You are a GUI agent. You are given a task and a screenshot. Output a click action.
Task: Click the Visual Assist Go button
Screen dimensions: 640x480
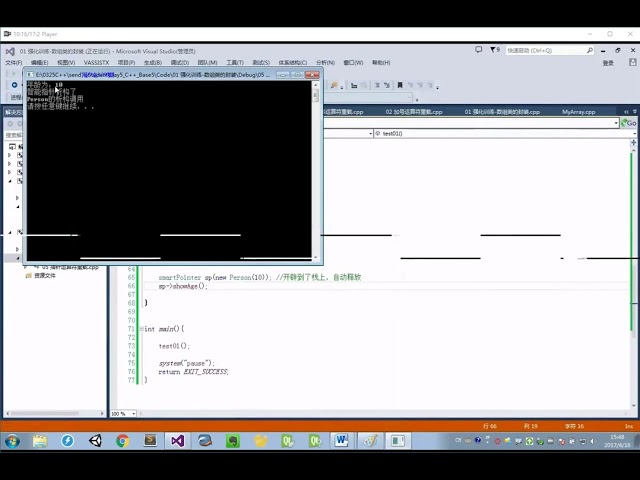coord(629,123)
